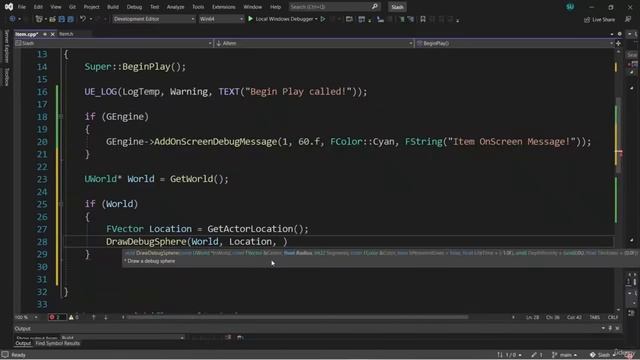This screenshot has height=360, width=640.
Task: Open the SU account profile badge
Action: point(570,7)
